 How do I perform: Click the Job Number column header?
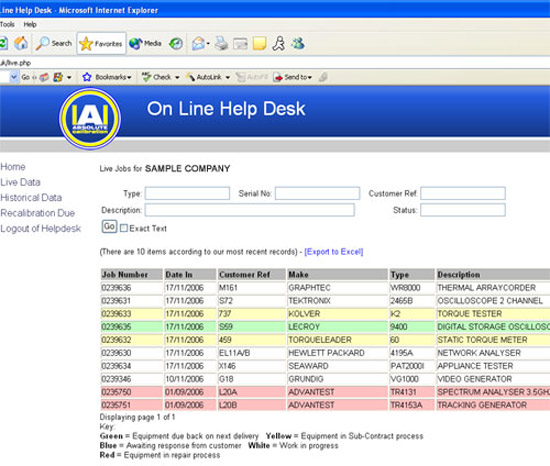coord(132,275)
